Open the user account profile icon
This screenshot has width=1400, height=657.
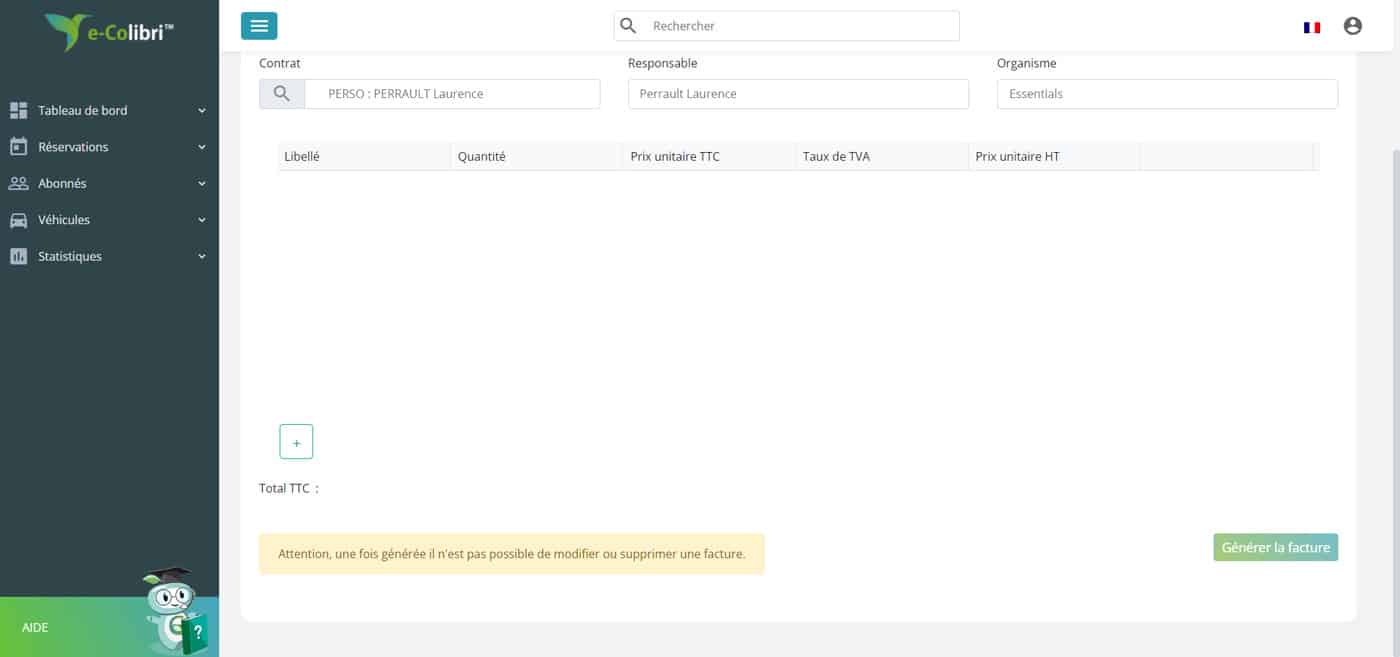1353,26
